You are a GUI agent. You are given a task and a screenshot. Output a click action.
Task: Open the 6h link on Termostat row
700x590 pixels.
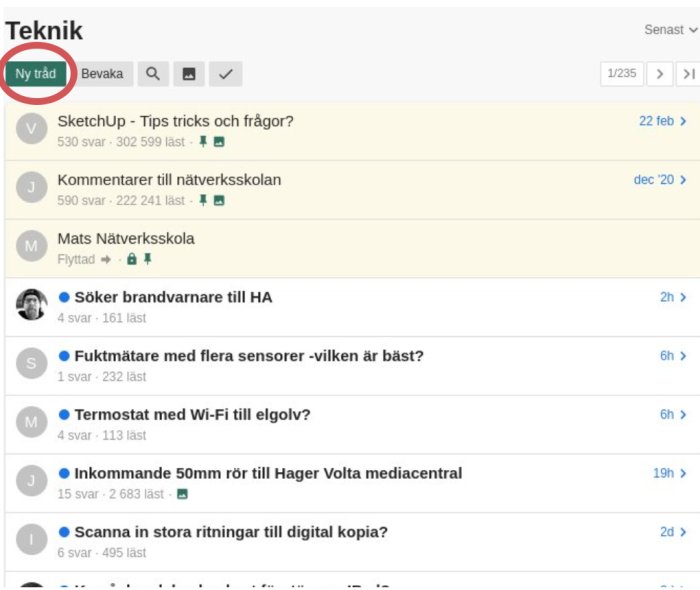click(667, 415)
